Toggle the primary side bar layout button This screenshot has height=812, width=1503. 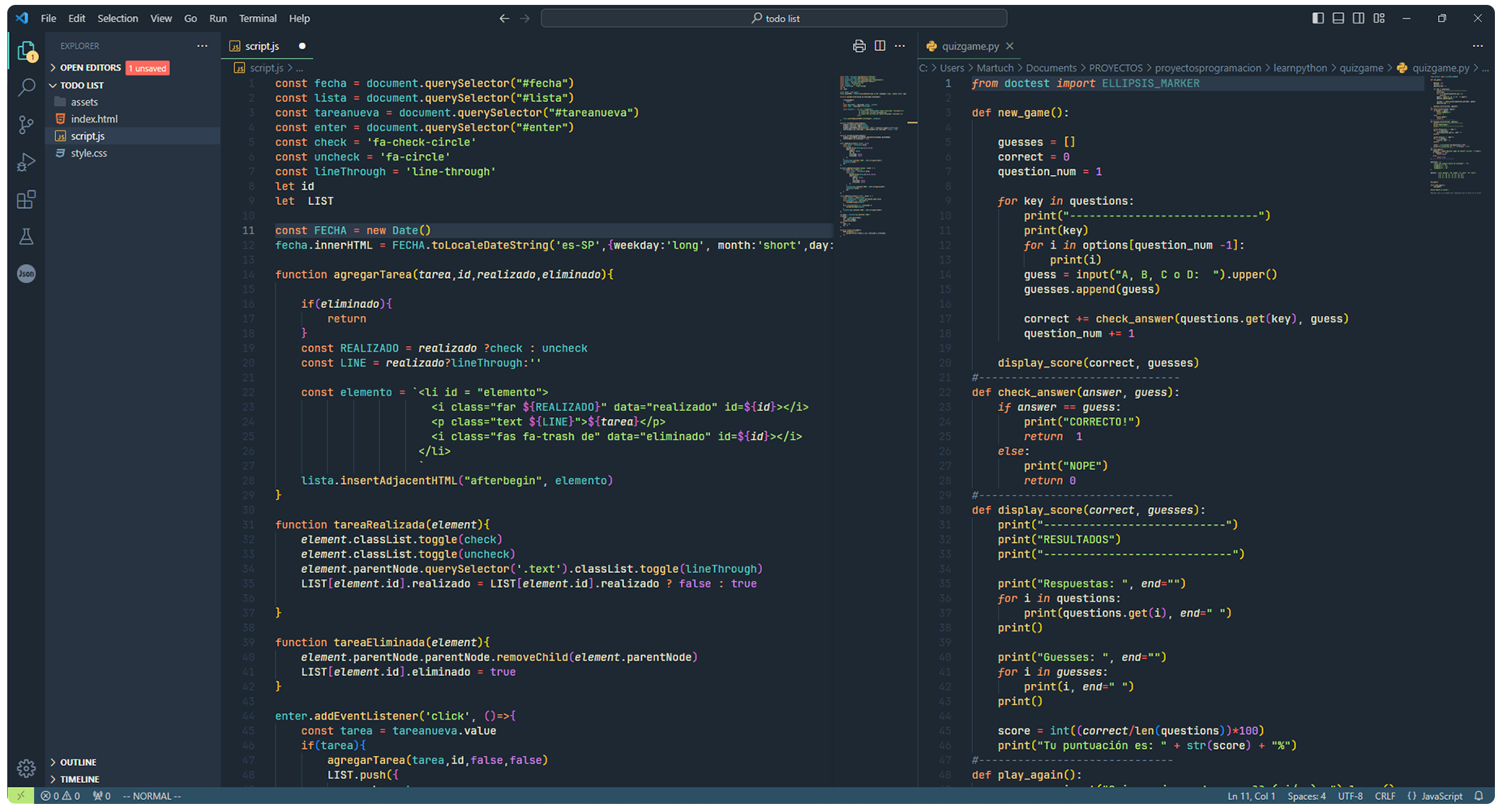pyautogui.click(x=1318, y=18)
